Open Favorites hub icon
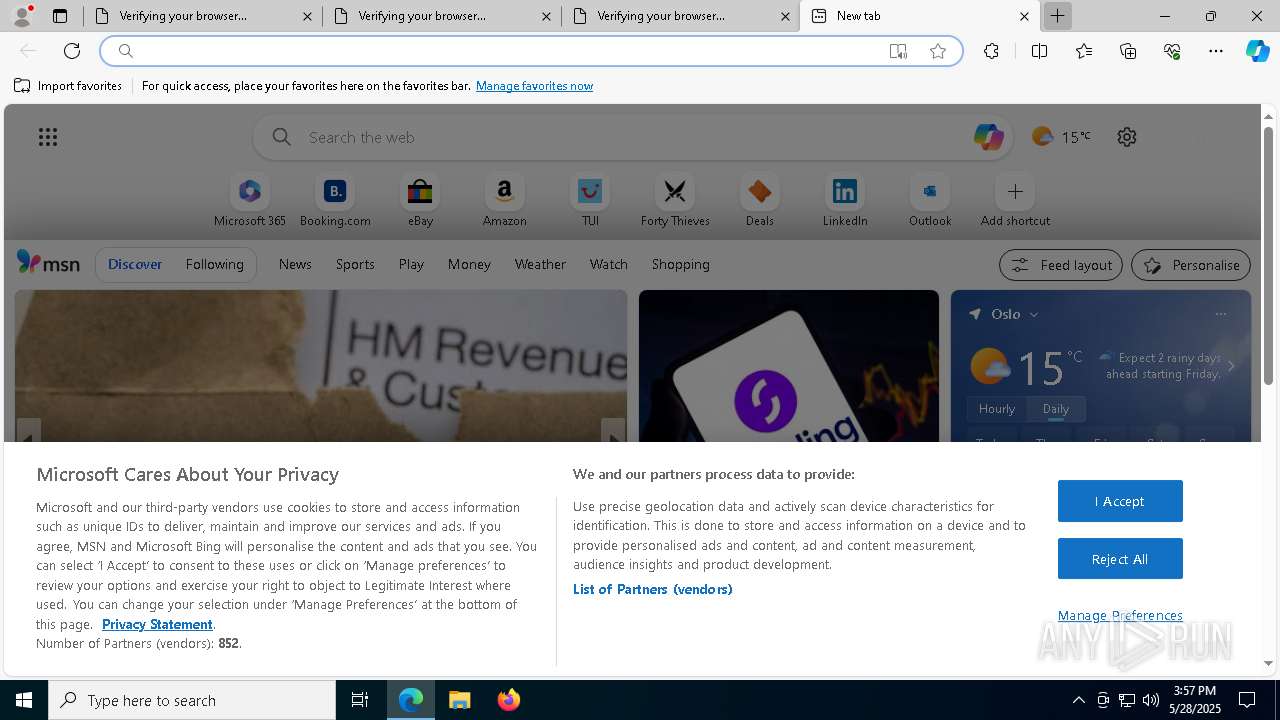Viewport: 1280px width, 720px height. pyautogui.click(x=1084, y=51)
